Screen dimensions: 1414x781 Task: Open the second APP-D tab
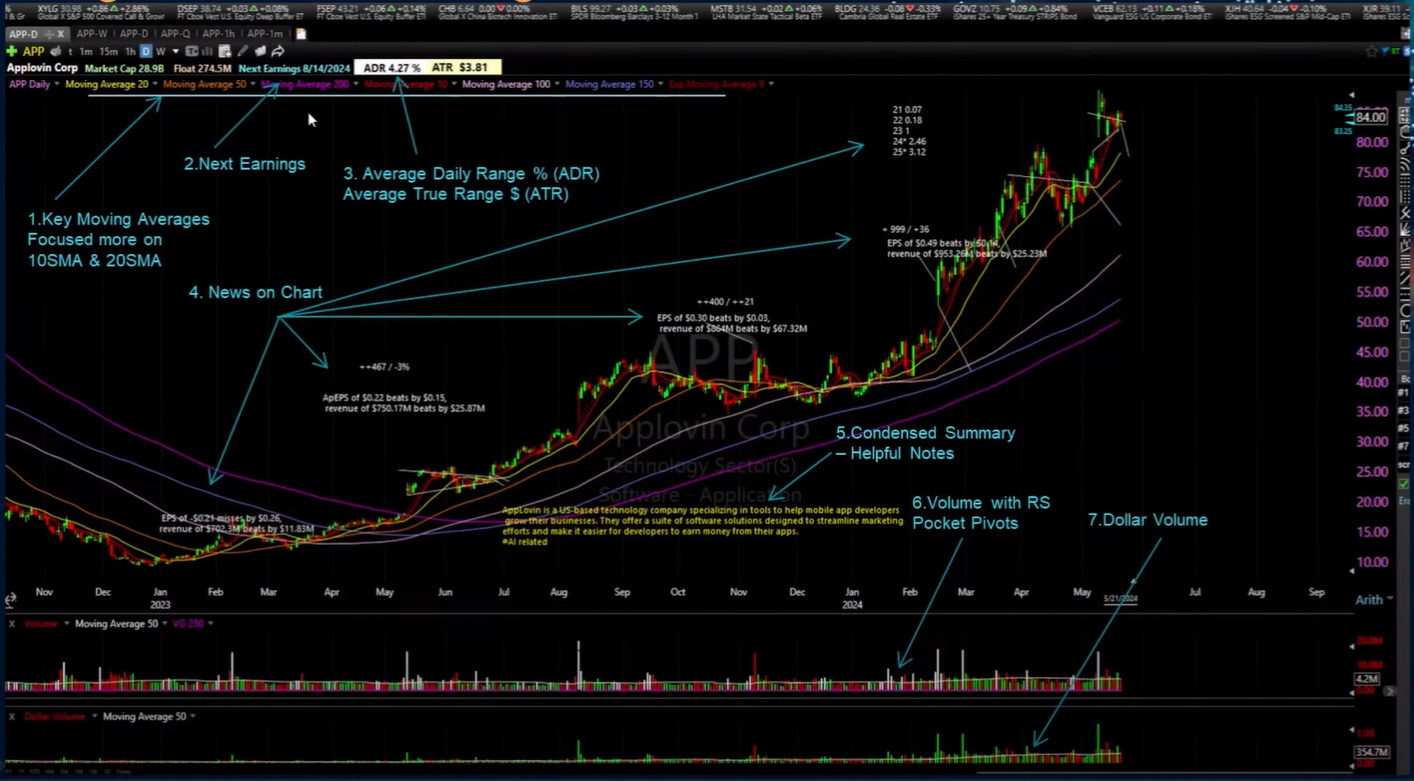(134, 34)
